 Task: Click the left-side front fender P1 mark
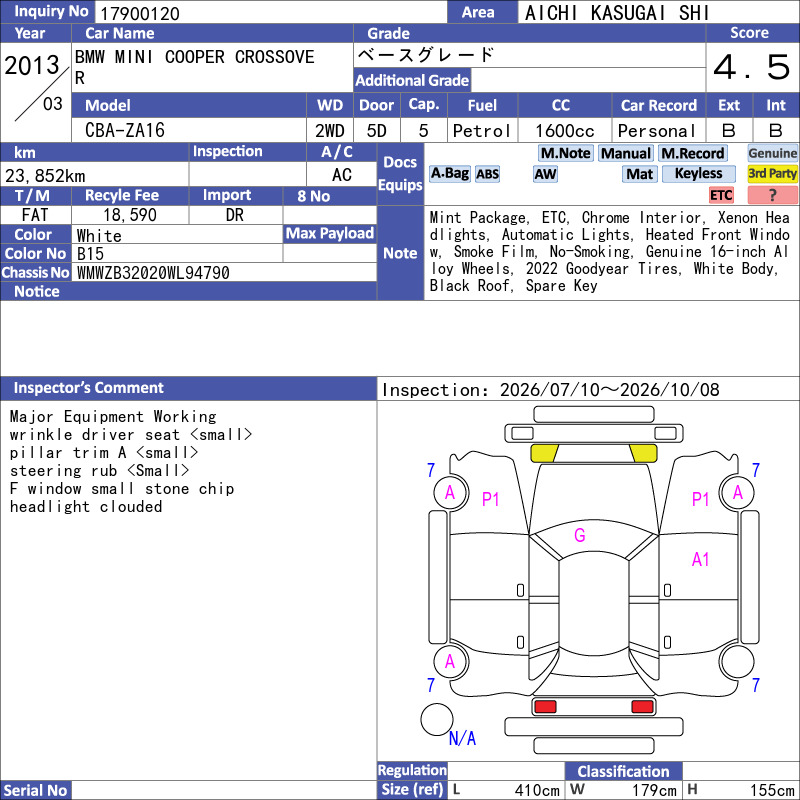[x=490, y=499]
